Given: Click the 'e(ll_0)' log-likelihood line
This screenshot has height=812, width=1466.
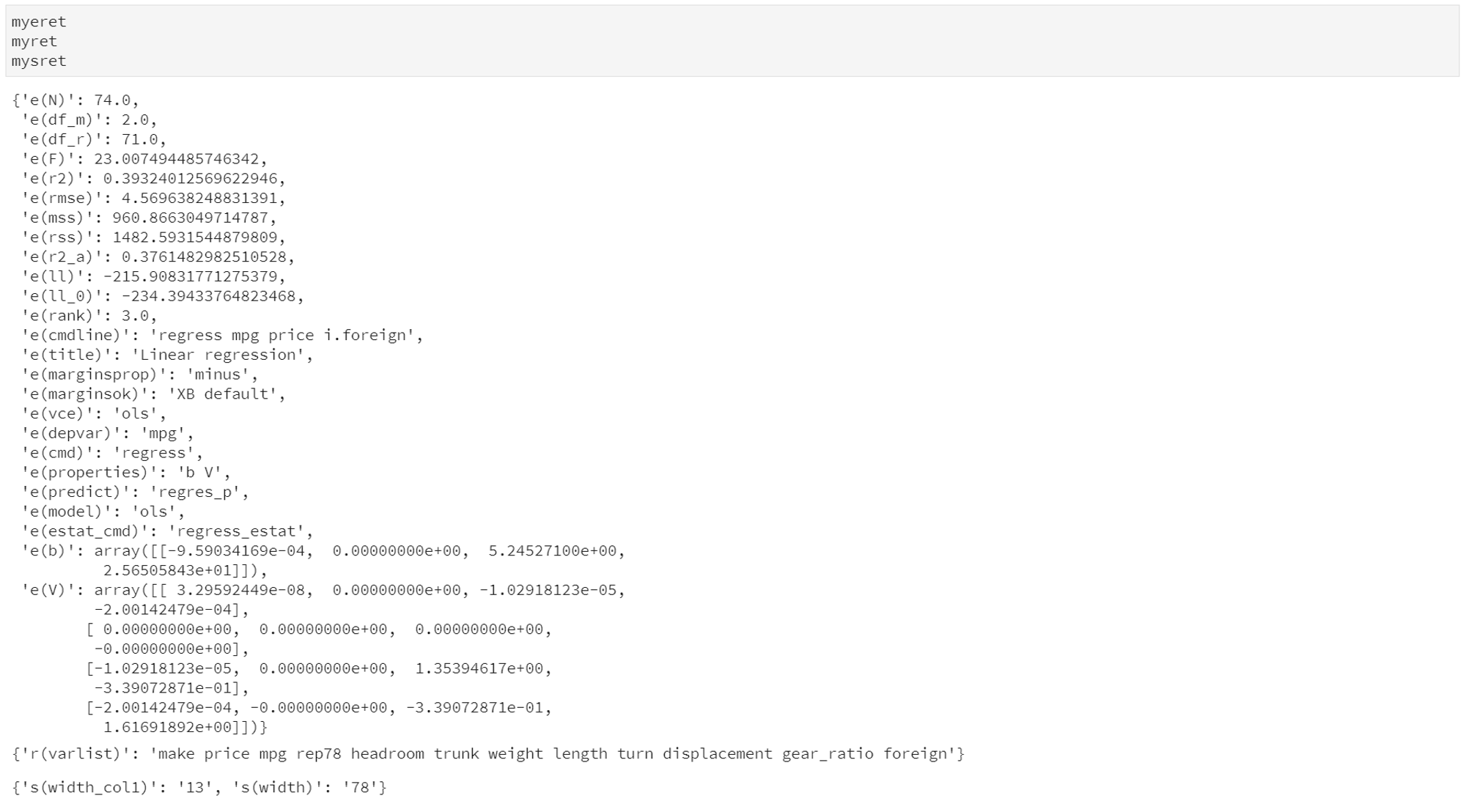Looking at the screenshot, I should 163,296.
